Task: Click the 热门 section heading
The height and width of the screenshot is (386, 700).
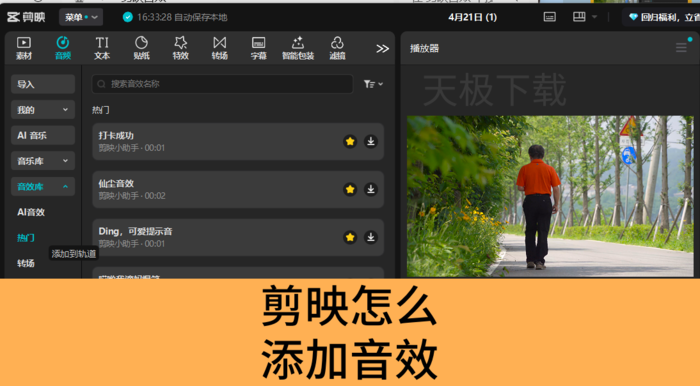Action: [x=100, y=110]
